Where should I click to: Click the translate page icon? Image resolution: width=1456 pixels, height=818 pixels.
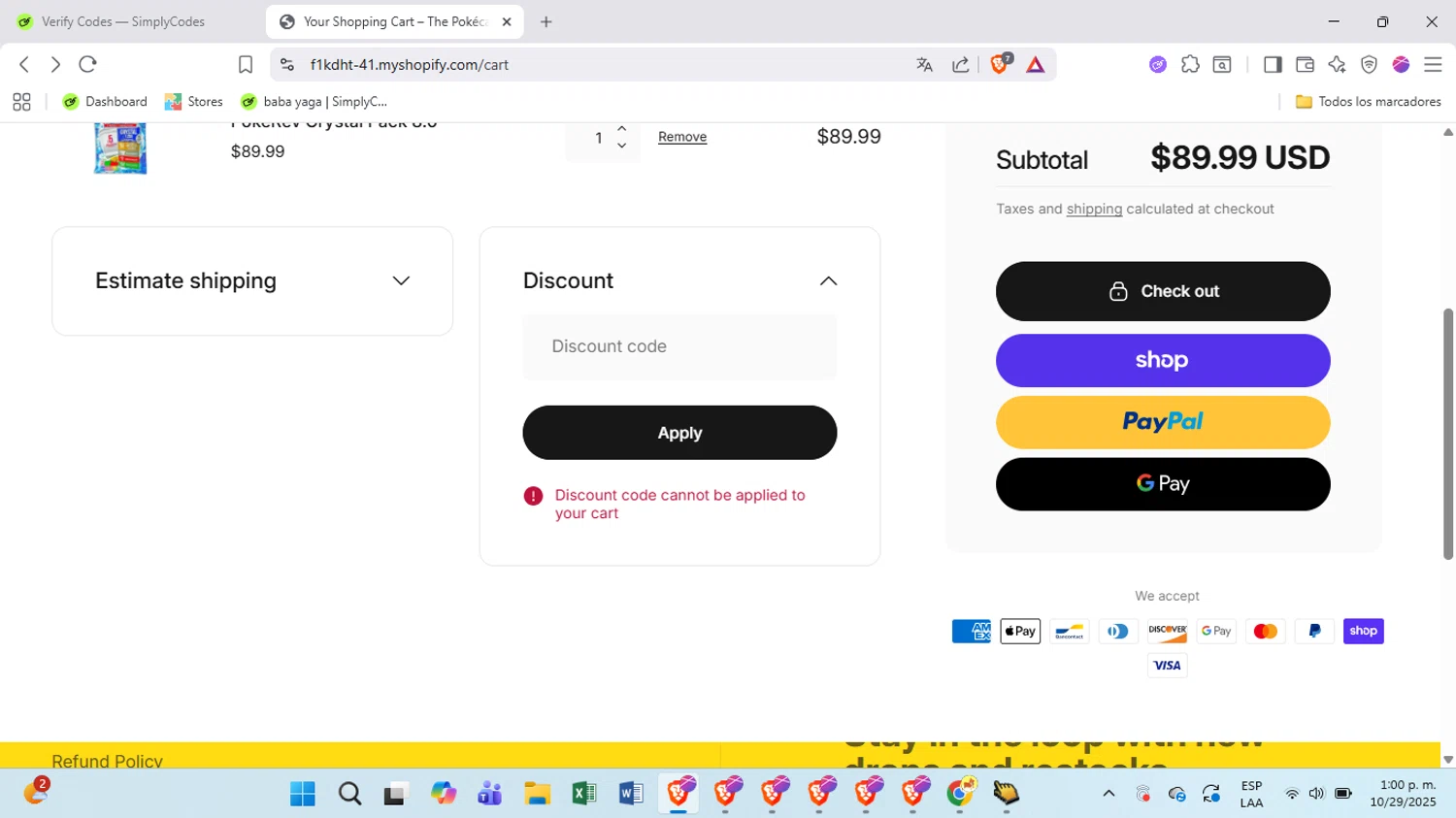924,65
